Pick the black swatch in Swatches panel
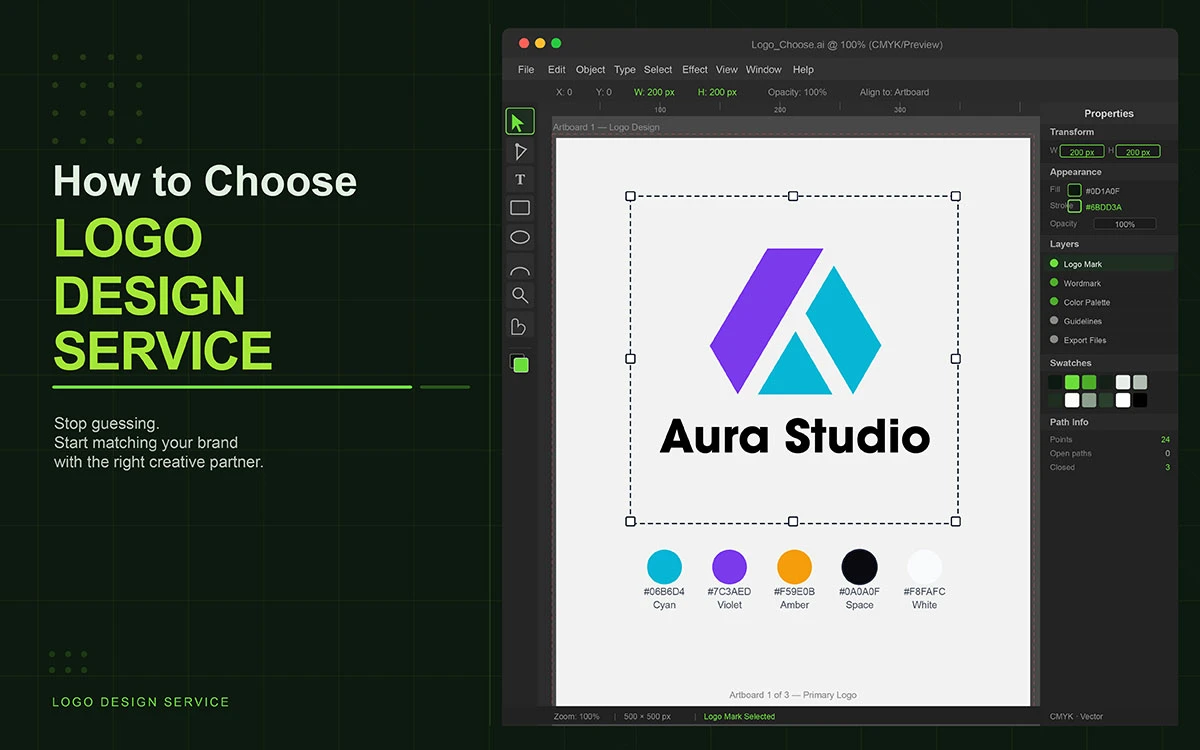The width and height of the screenshot is (1200, 750). (1140, 400)
